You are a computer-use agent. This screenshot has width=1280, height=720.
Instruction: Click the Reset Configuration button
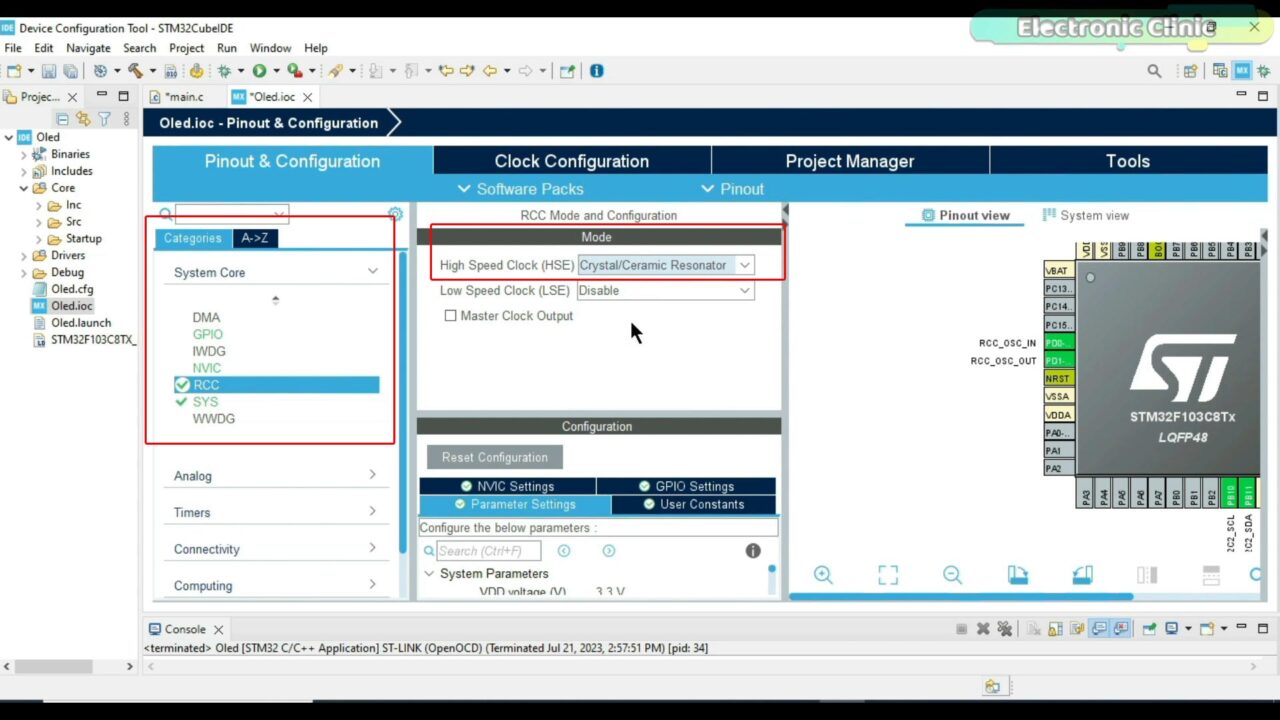pyautogui.click(x=495, y=457)
